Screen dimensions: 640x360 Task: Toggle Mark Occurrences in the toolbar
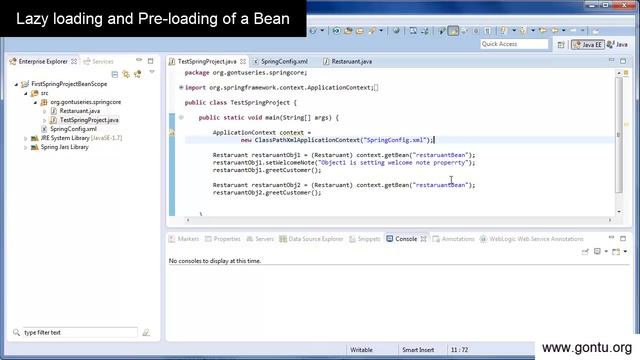453,31
